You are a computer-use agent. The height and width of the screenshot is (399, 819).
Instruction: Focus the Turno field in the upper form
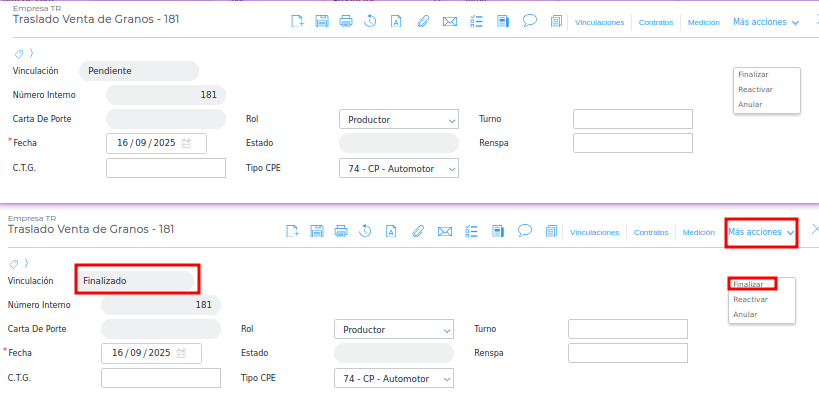tap(633, 119)
